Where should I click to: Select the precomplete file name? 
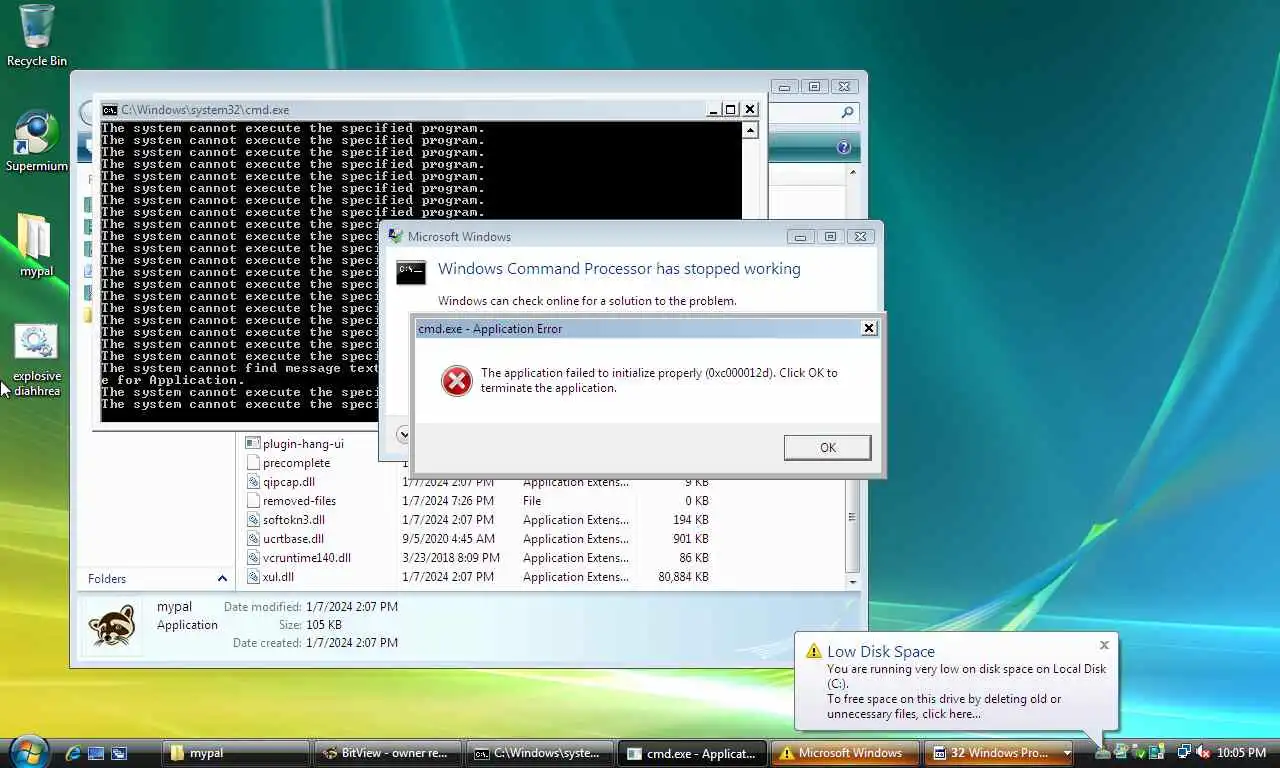click(x=296, y=463)
